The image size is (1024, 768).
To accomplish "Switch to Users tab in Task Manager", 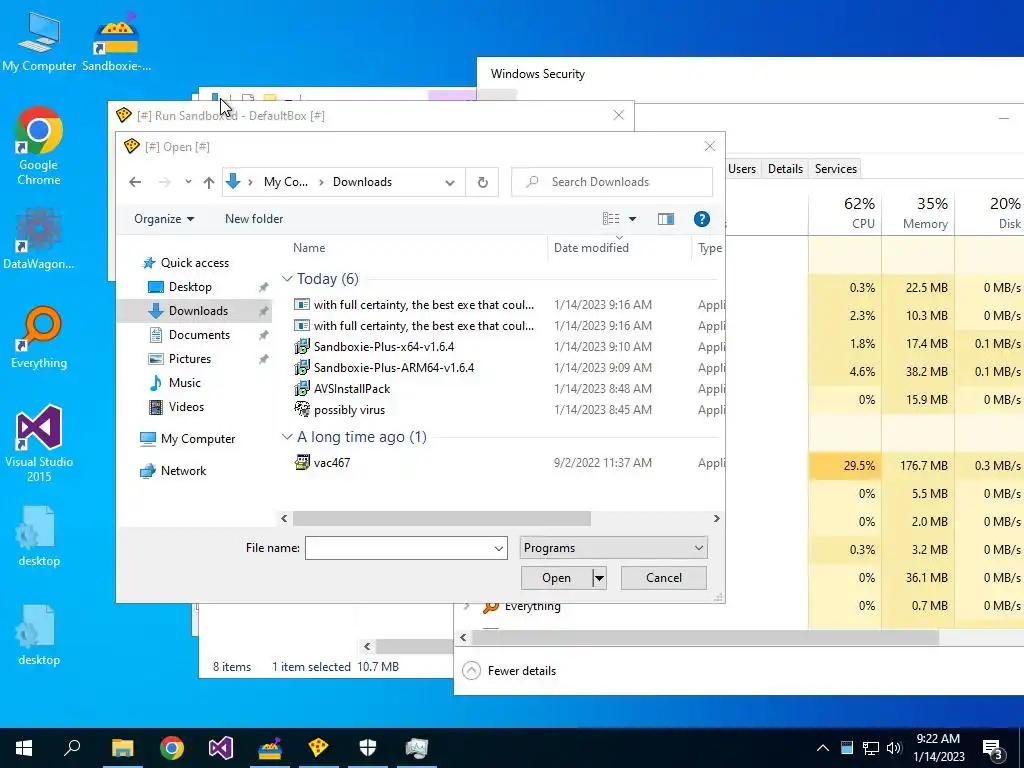I will (x=742, y=168).
